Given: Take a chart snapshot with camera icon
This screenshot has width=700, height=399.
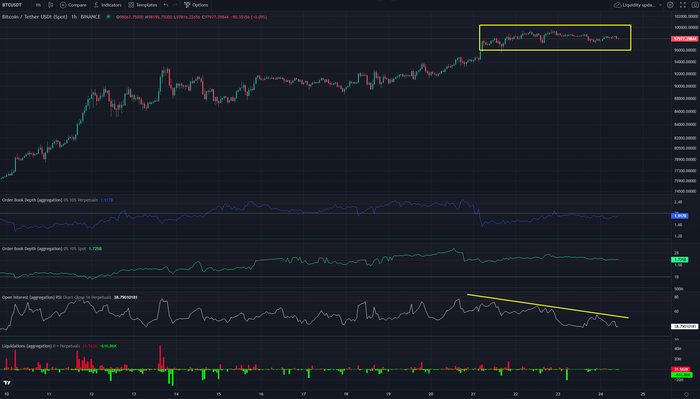Looking at the screenshot, I should [x=695, y=5].
